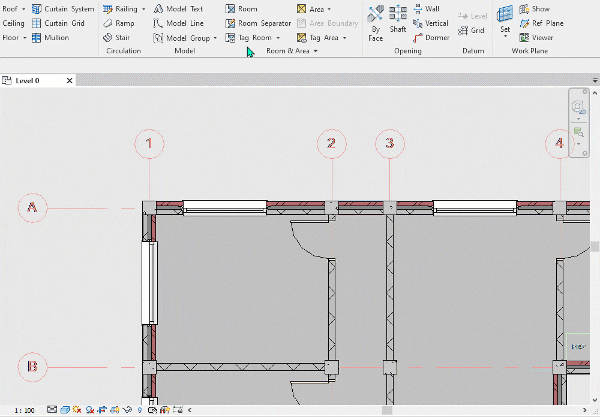Open Detail Level control in status bar

tap(52, 410)
